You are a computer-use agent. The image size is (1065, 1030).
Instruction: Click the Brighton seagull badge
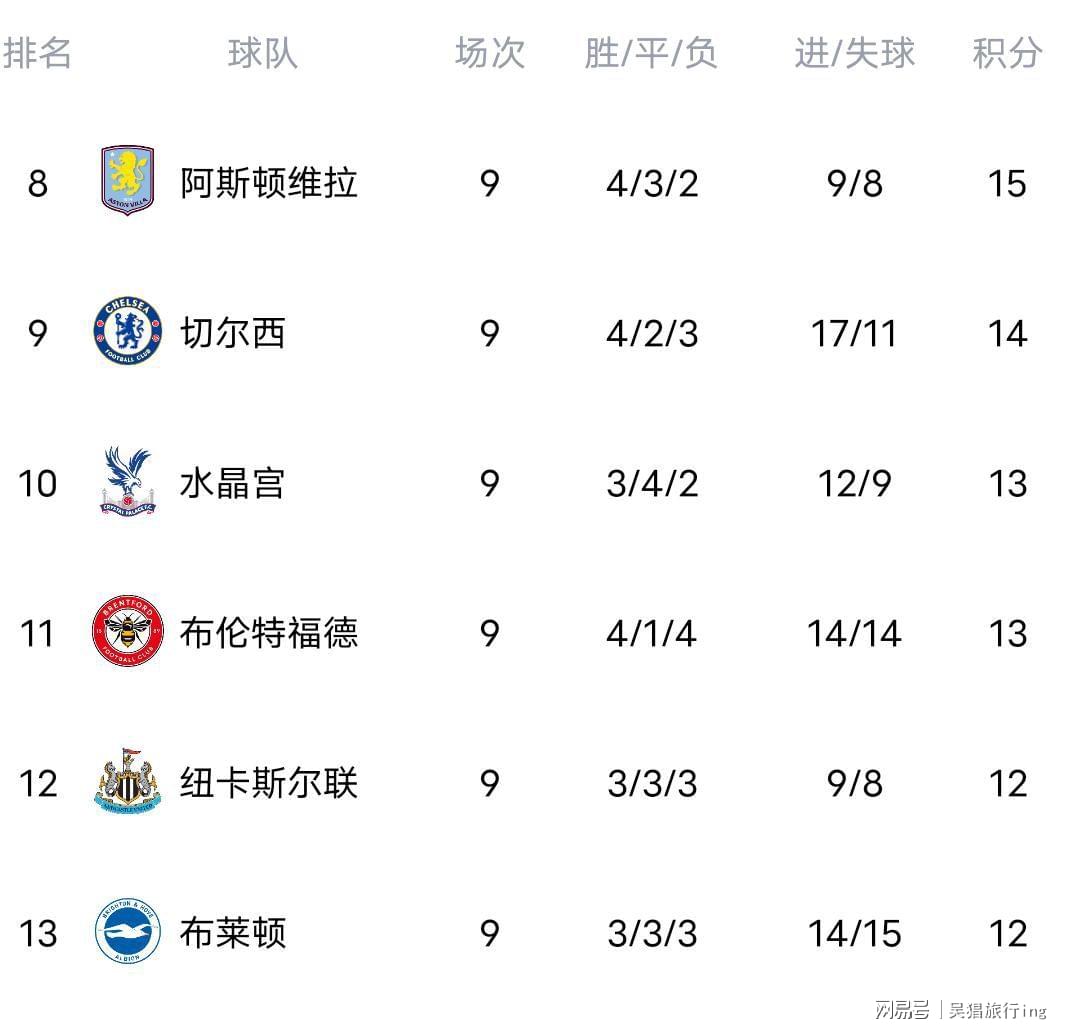point(127,932)
